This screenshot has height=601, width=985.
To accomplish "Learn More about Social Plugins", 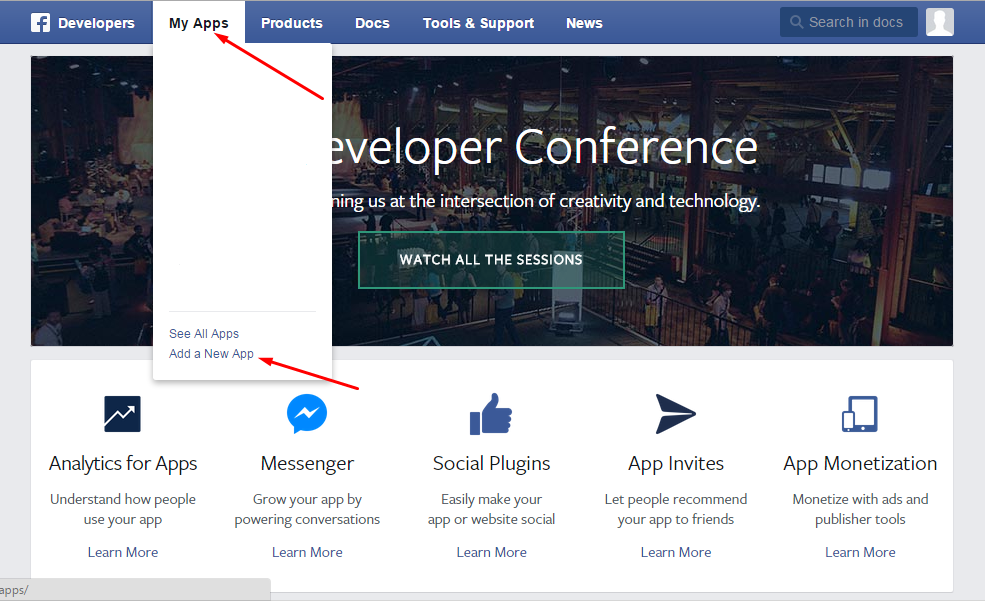I will 491,552.
